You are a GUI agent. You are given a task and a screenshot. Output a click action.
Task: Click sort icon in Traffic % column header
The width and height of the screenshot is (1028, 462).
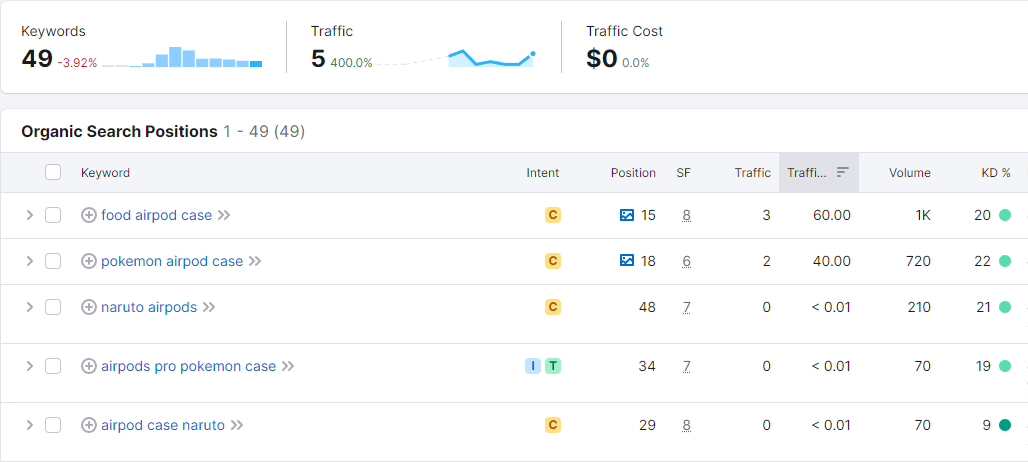[842, 172]
